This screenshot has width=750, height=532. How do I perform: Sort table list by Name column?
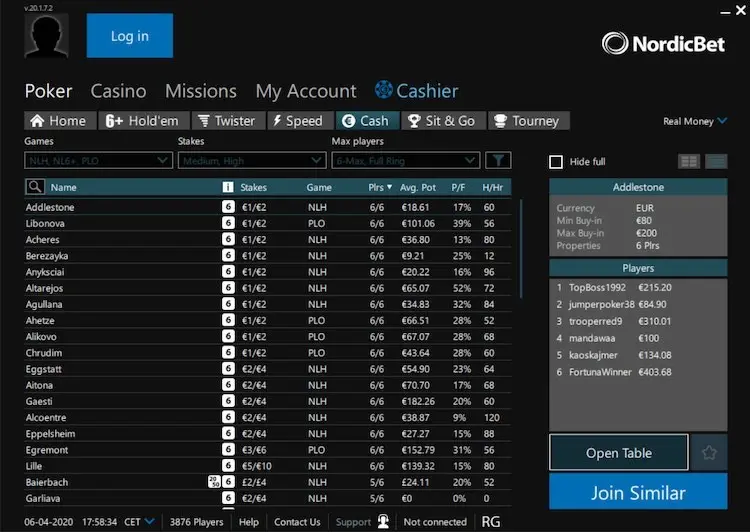(x=64, y=188)
